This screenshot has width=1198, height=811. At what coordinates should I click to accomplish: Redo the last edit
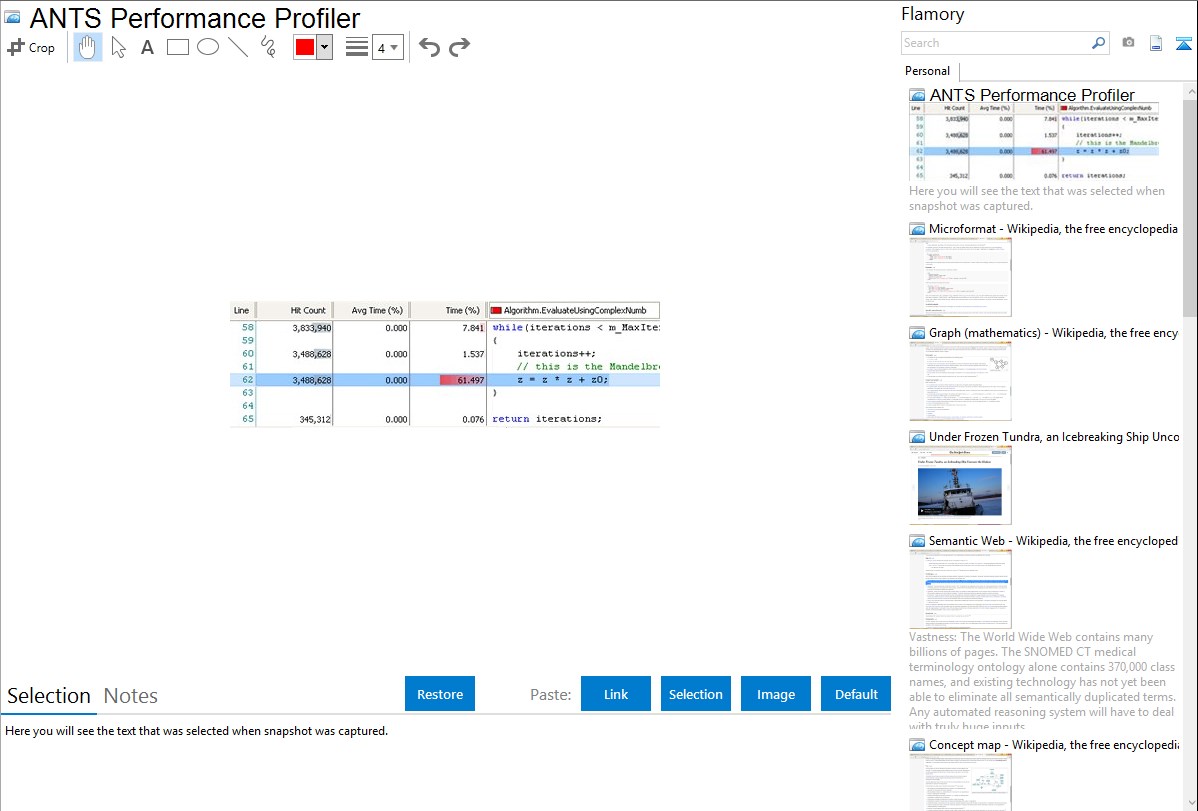(459, 47)
